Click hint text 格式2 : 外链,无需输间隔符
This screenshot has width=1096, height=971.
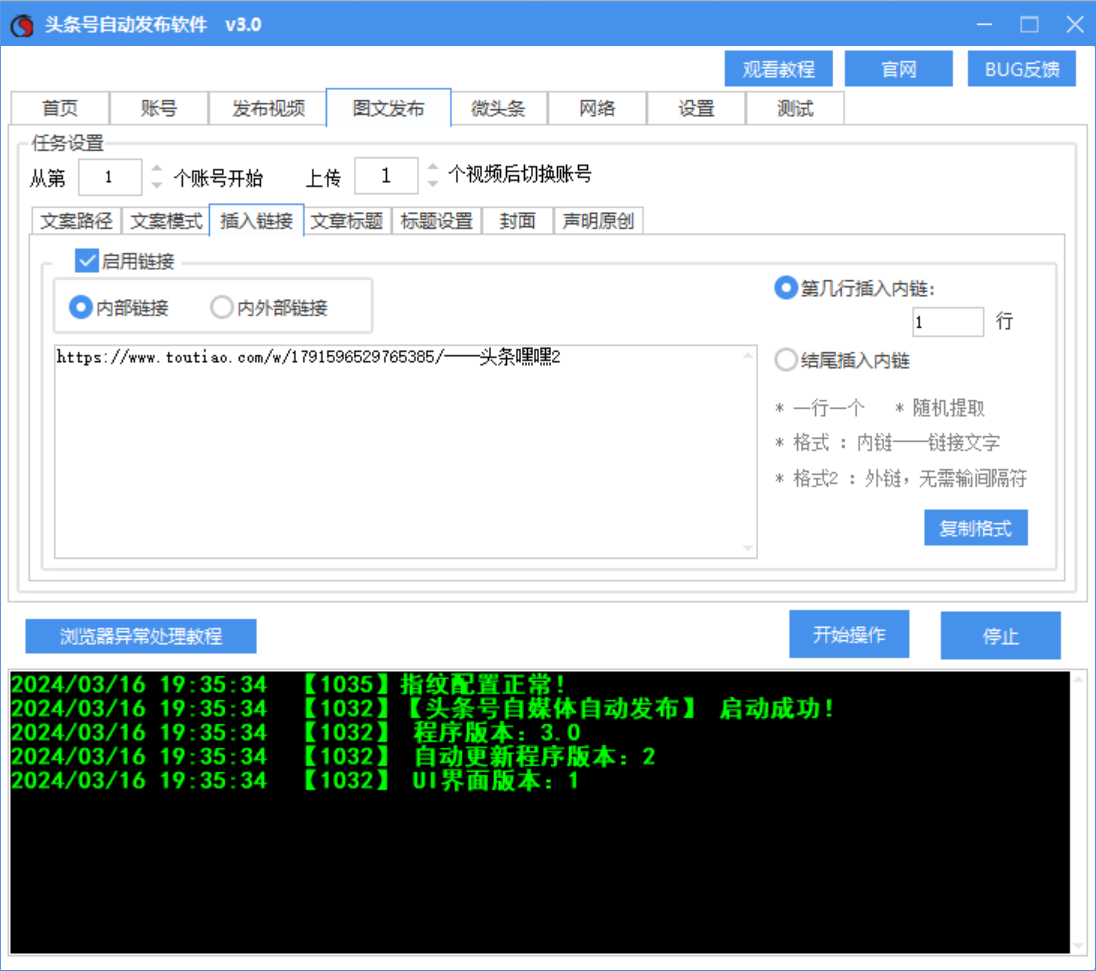coord(901,479)
